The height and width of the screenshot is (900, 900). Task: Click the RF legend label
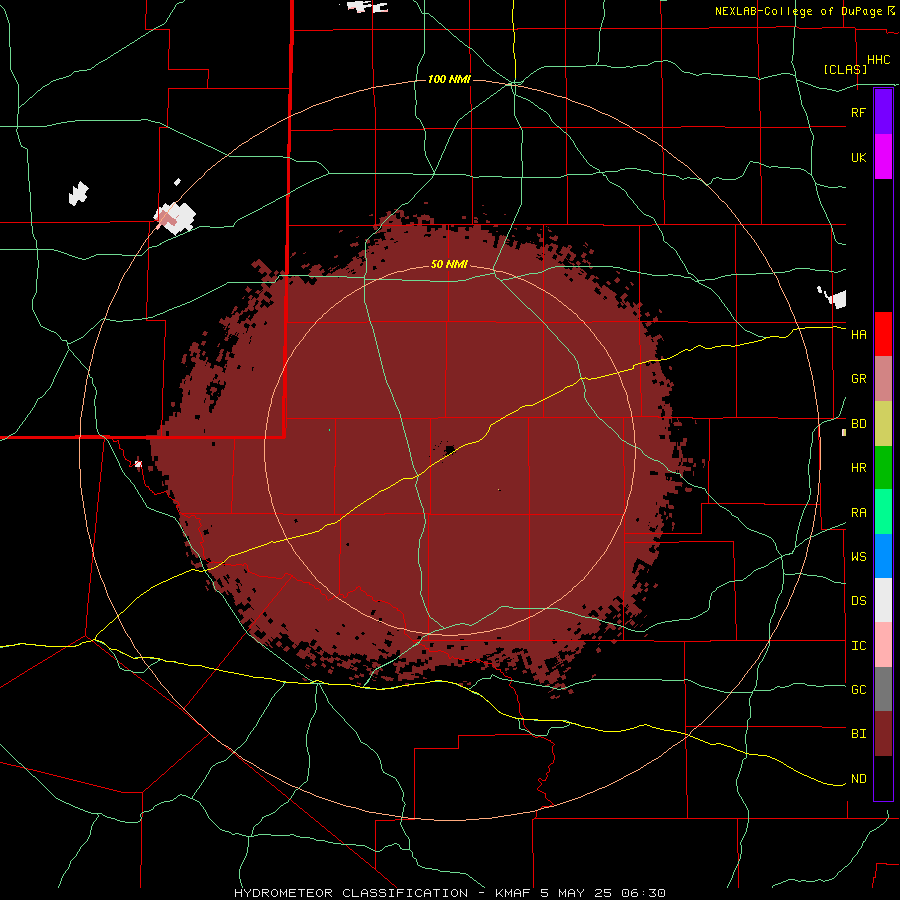point(858,112)
